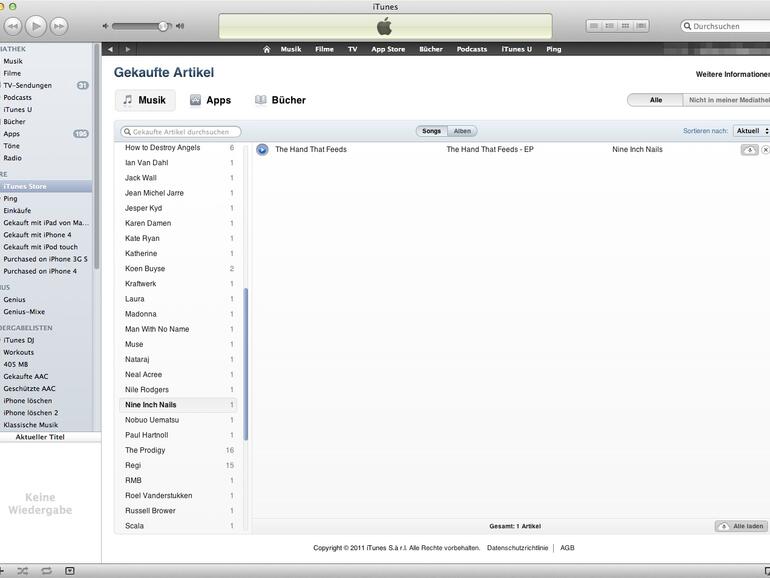Open the Sortieren nach Aktuell dropdown
Viewport: 770px width, 578px height.
coord(751,131)
